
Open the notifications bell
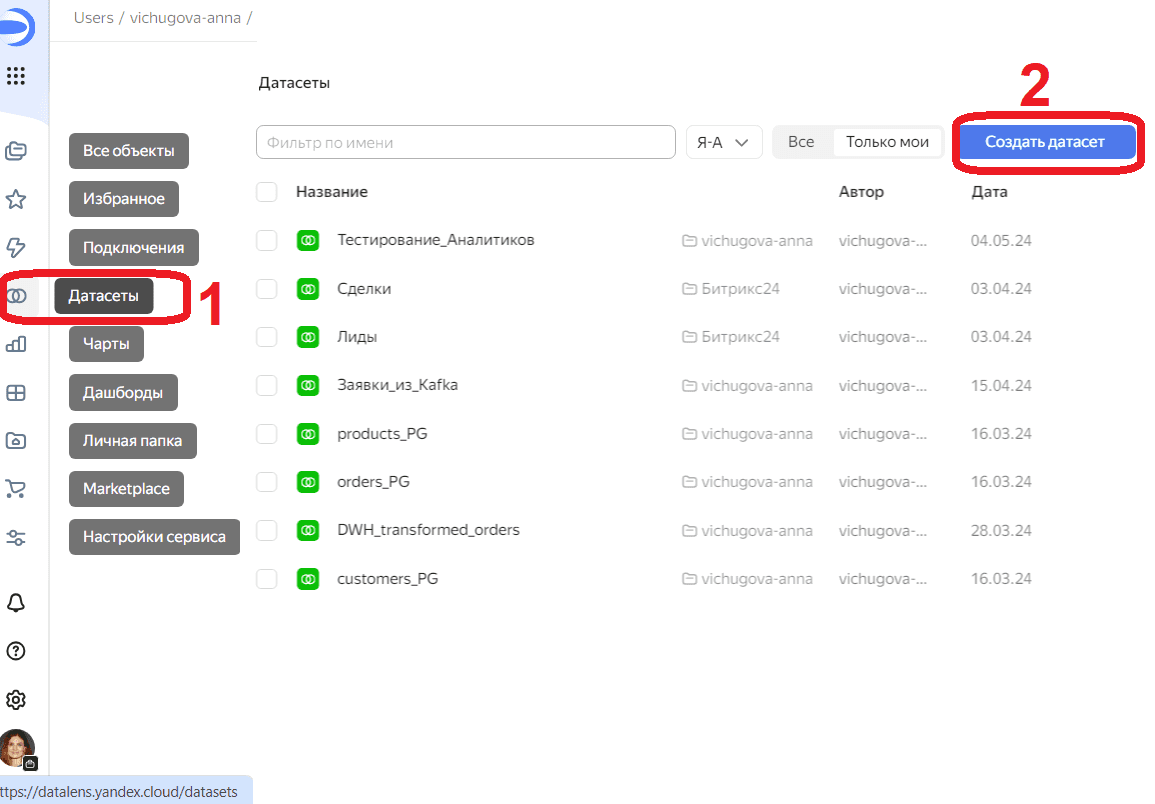[15, 603]
